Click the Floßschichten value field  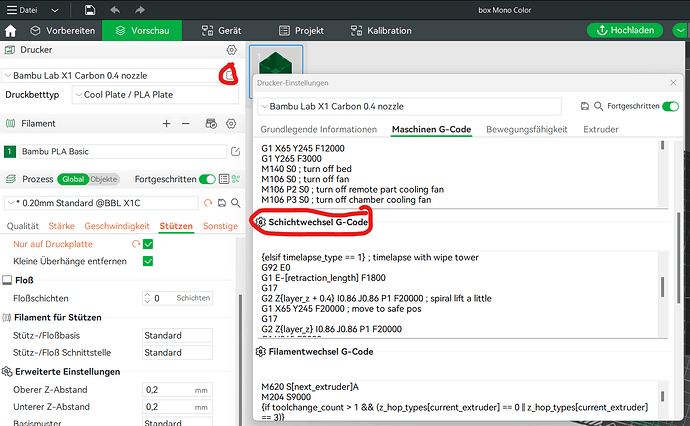pyautogui.click(x=177, y=298)
